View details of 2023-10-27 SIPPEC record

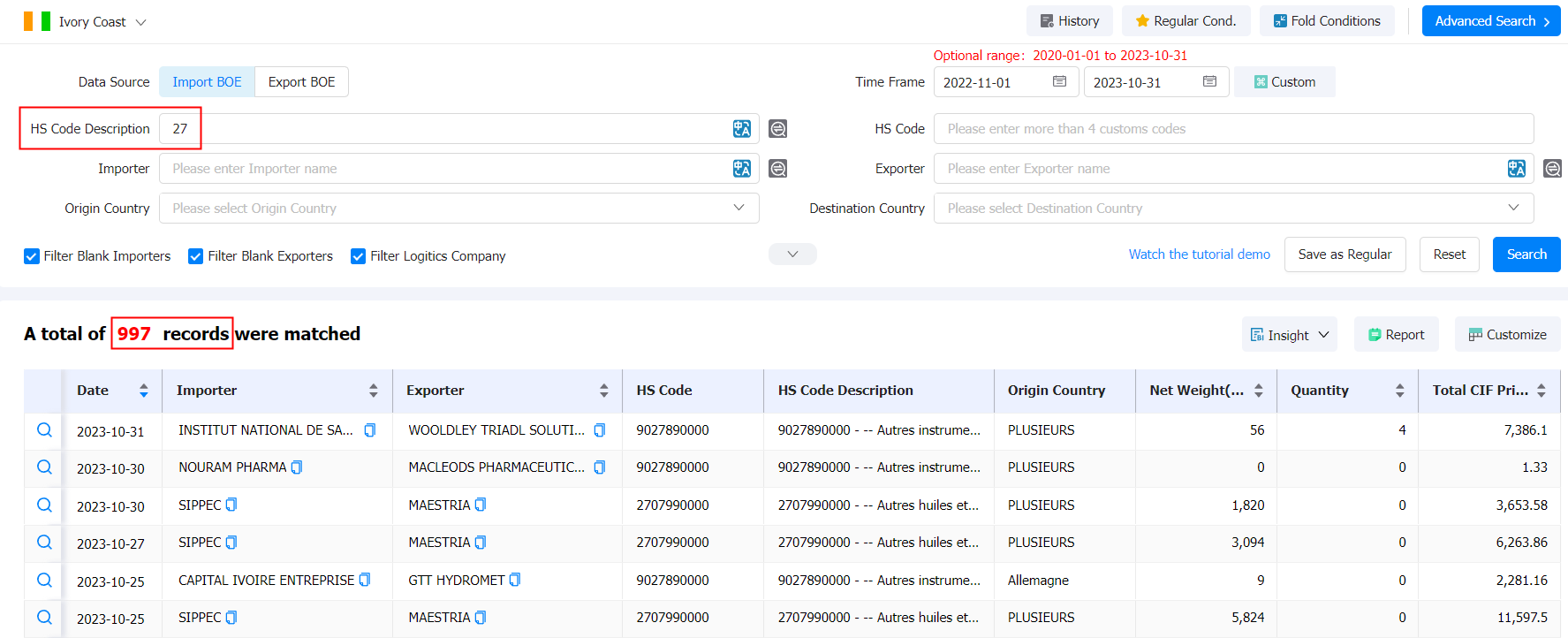(x=44, y=543)
